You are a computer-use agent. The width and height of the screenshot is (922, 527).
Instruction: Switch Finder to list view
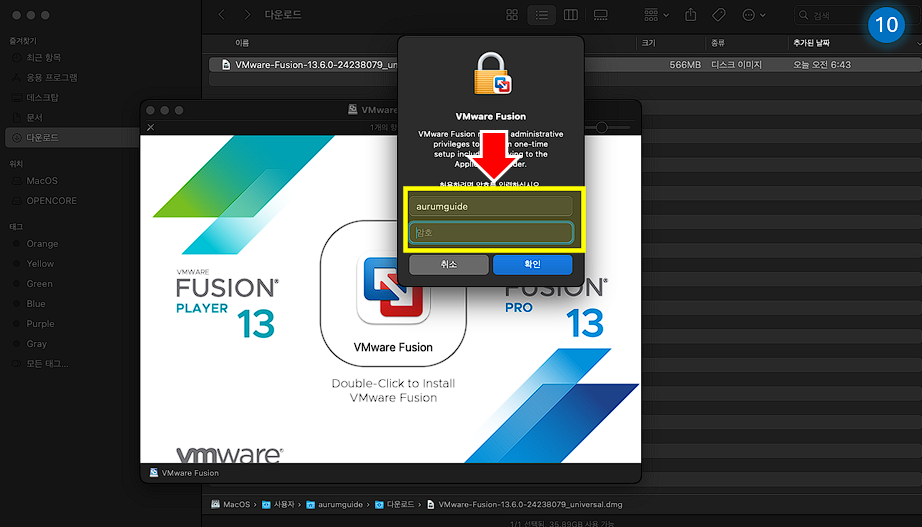(x=542, y=15)
